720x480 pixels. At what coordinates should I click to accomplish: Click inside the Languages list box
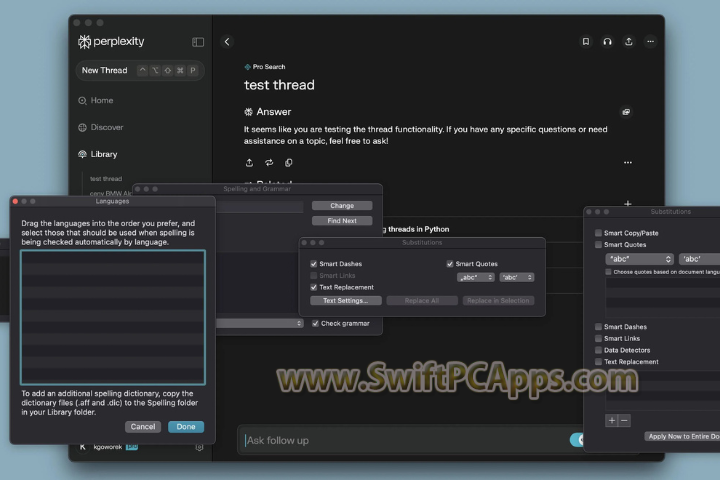click(113, 317)
